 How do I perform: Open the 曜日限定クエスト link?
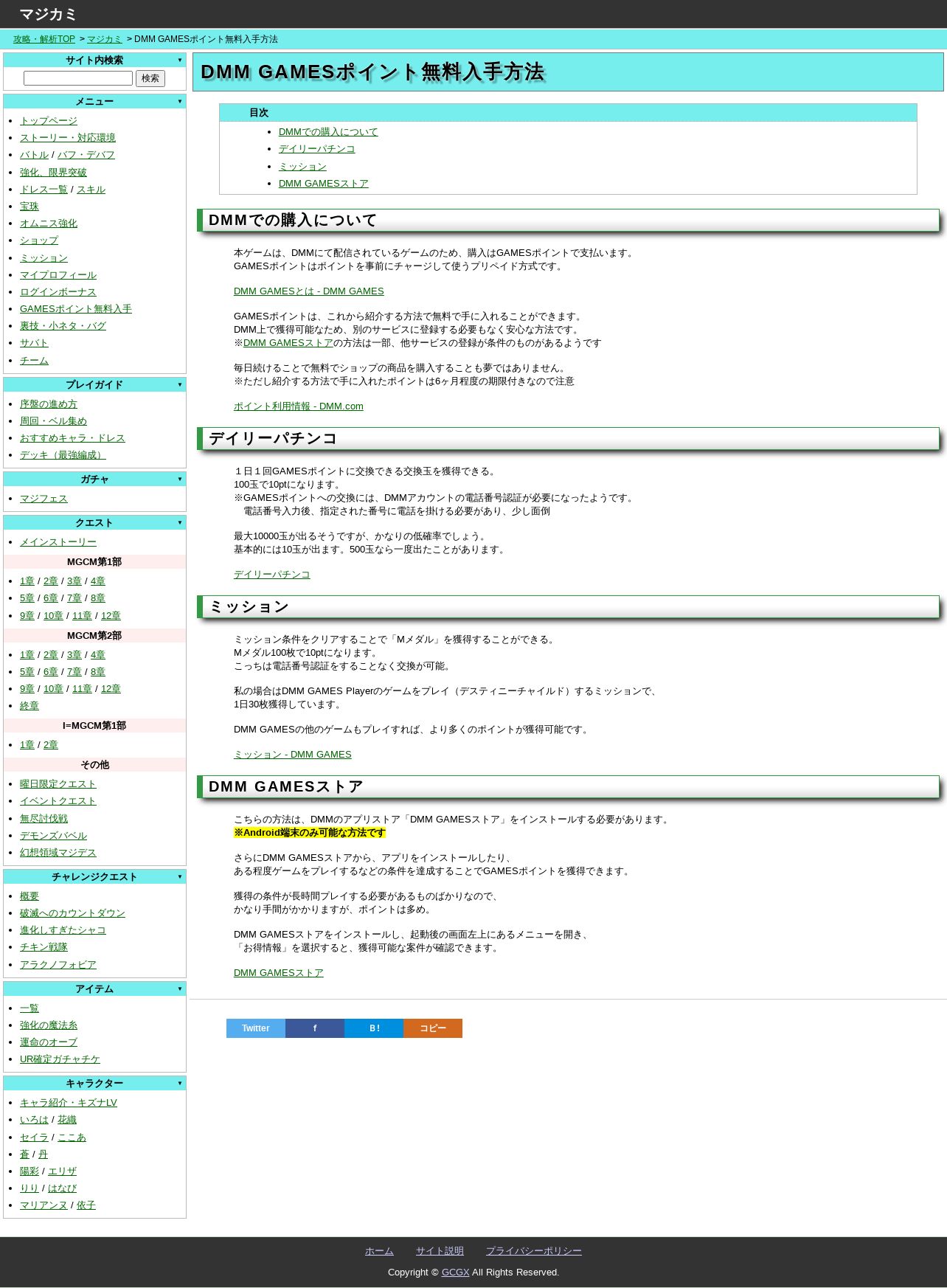tap(58, 784)
